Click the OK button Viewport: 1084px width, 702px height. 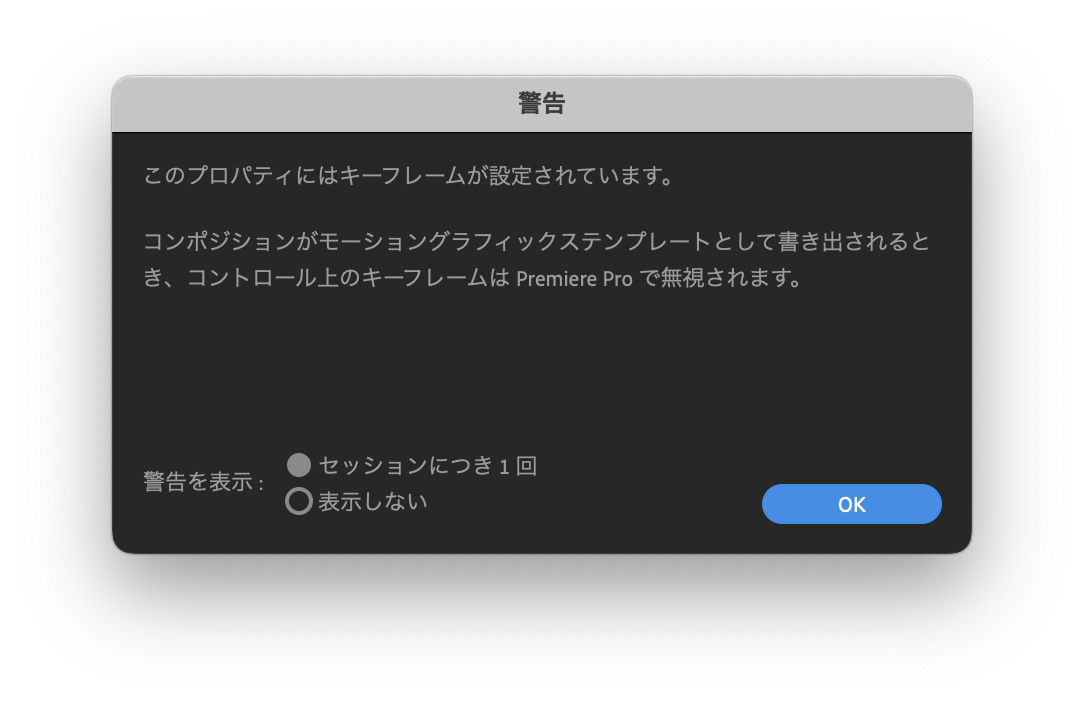[851, 504]
